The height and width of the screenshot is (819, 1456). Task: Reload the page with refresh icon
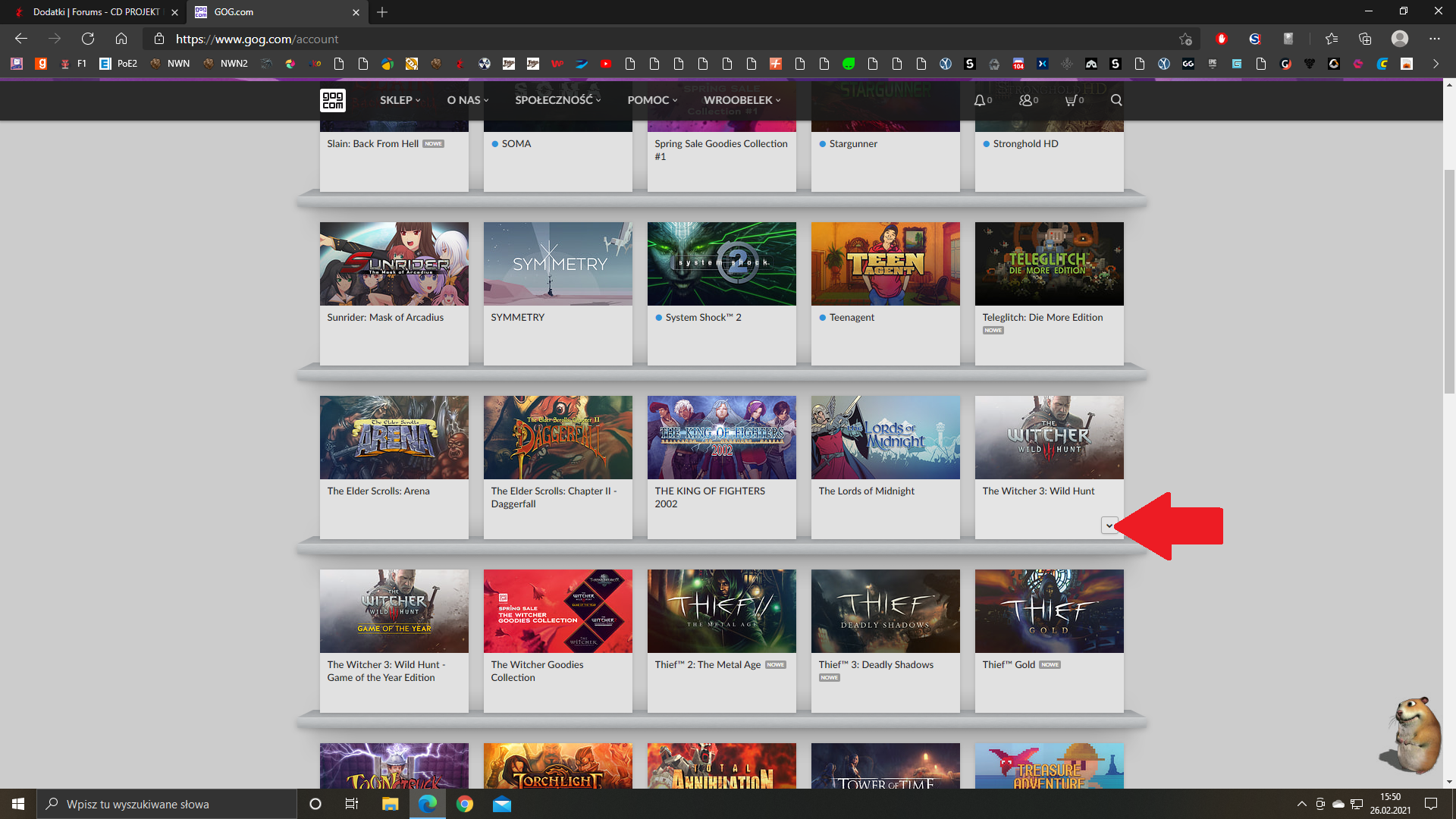click(x=88, y=39)
